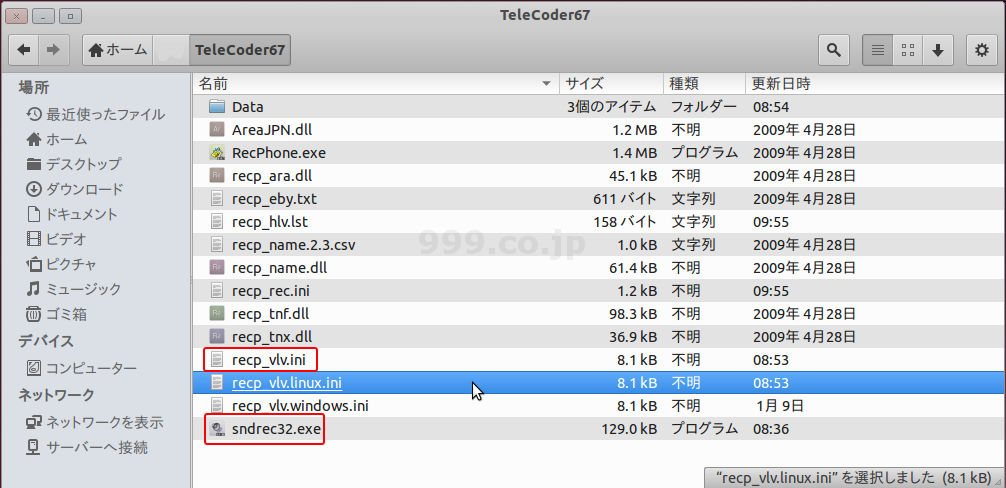The image size is (1006, 488).
Task: Select the recp_vlv.windows.ini file icon
Action: (217, 405)
